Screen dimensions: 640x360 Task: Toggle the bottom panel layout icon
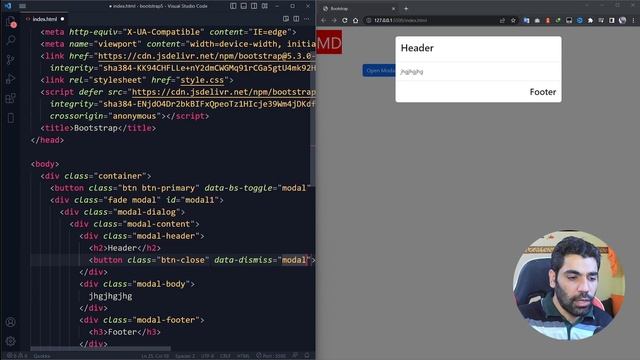pos(244,6)
